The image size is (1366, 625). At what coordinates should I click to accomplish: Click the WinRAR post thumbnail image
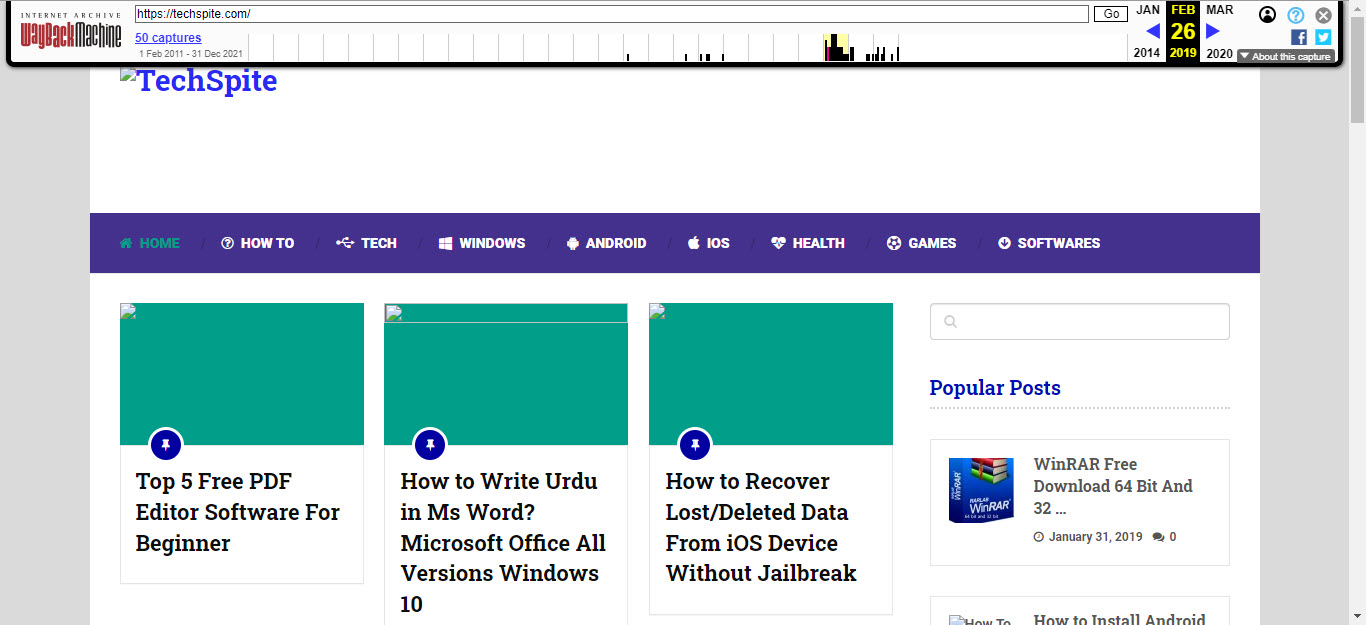(x=980, y=490)
